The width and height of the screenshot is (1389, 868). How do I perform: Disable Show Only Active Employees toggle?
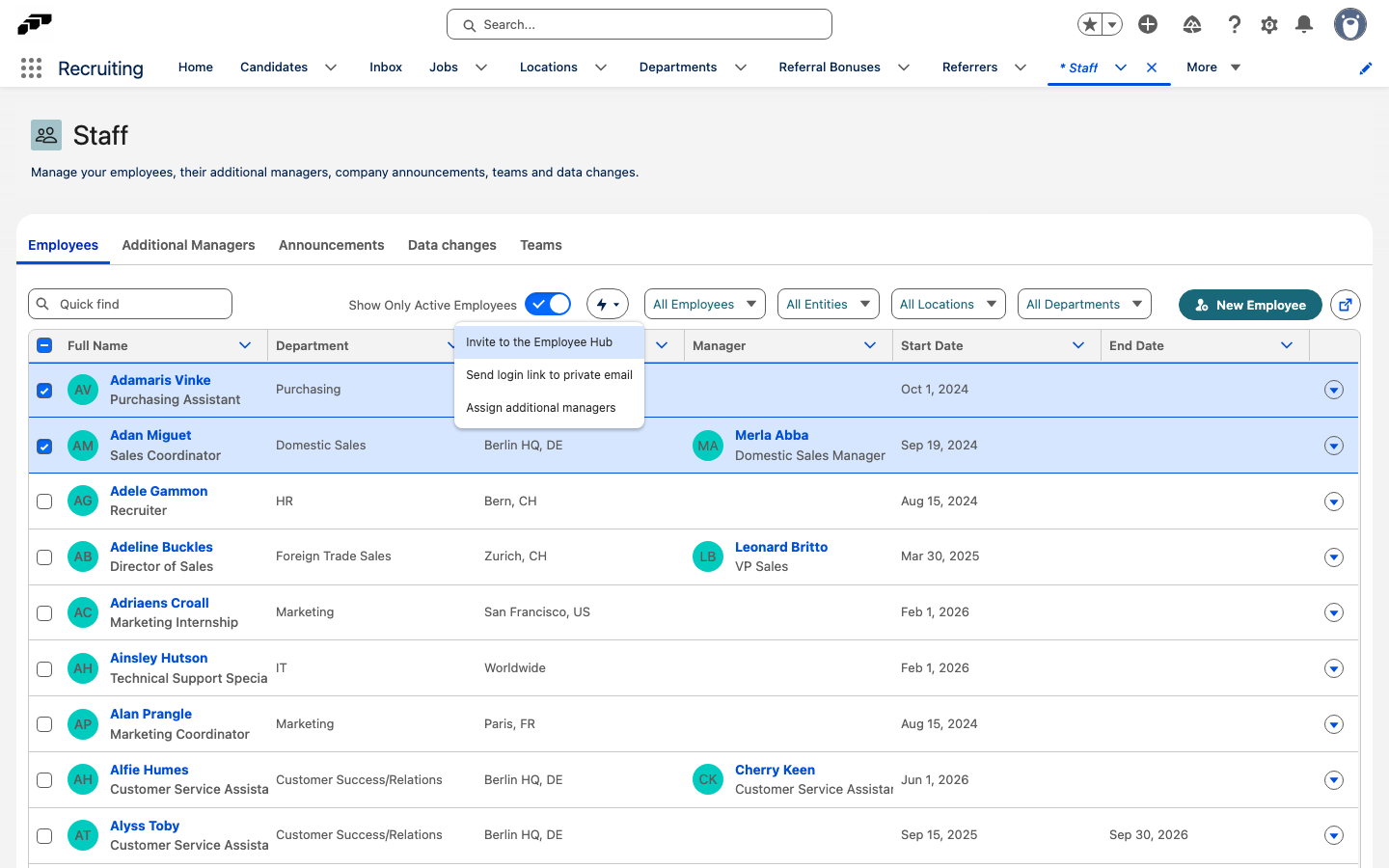click(548, 305)
